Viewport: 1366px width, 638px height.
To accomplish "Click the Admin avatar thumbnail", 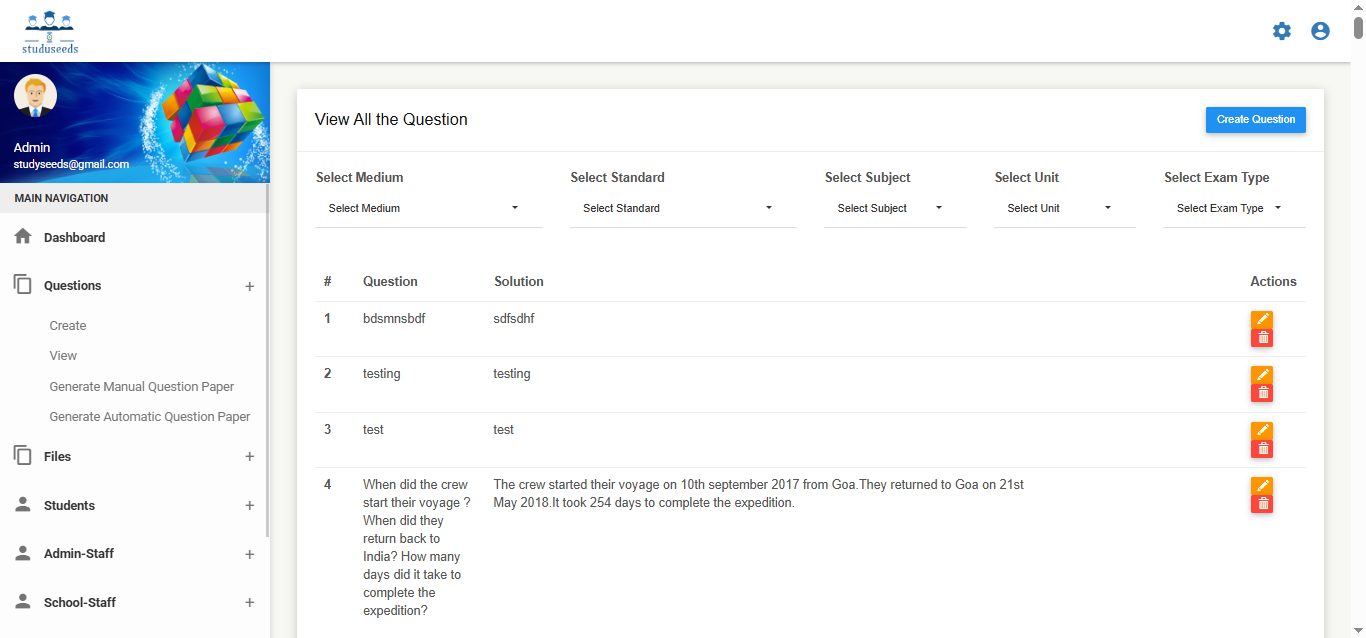I will point(35,96).
